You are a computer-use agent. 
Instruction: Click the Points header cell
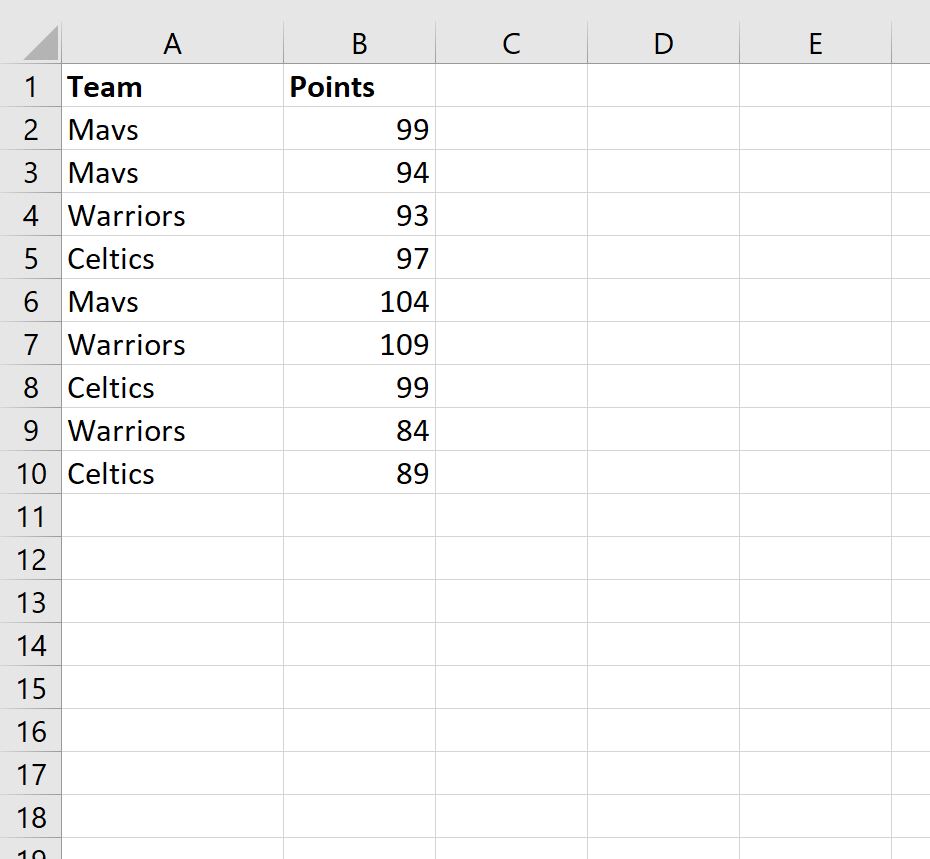(x=359, y=86)
